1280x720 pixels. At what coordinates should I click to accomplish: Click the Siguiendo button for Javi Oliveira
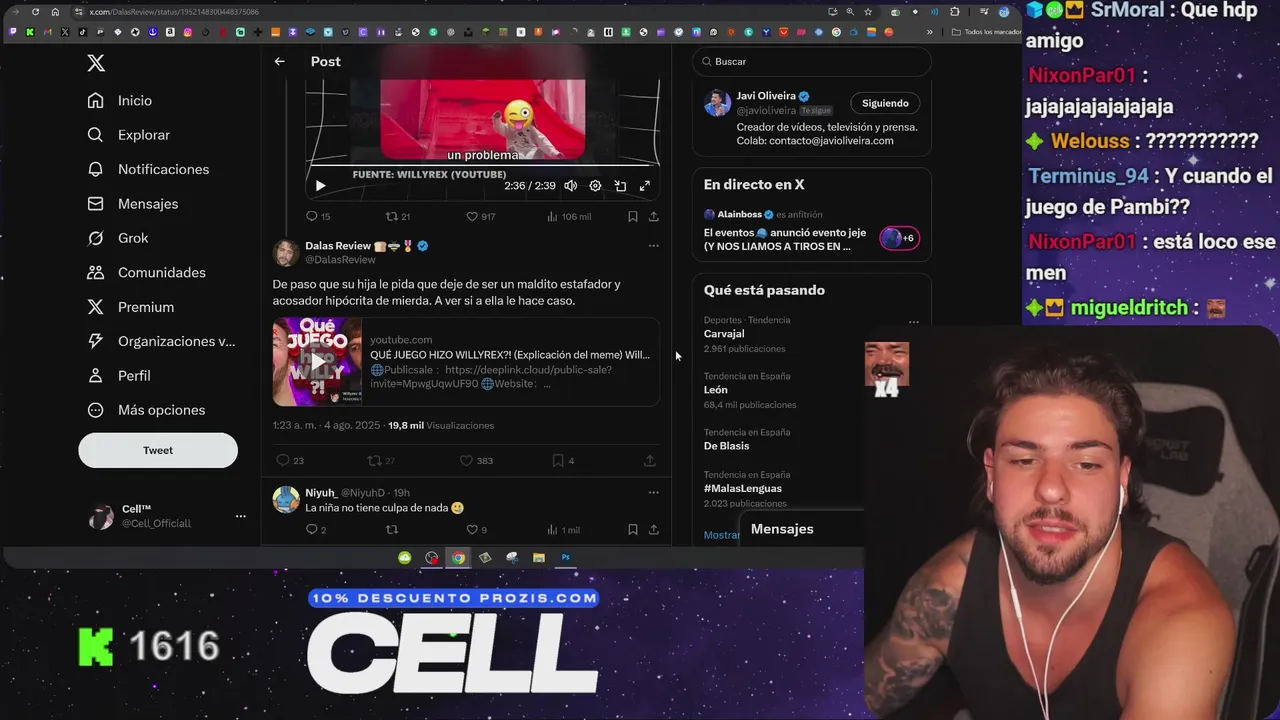(x=885, y=103)
